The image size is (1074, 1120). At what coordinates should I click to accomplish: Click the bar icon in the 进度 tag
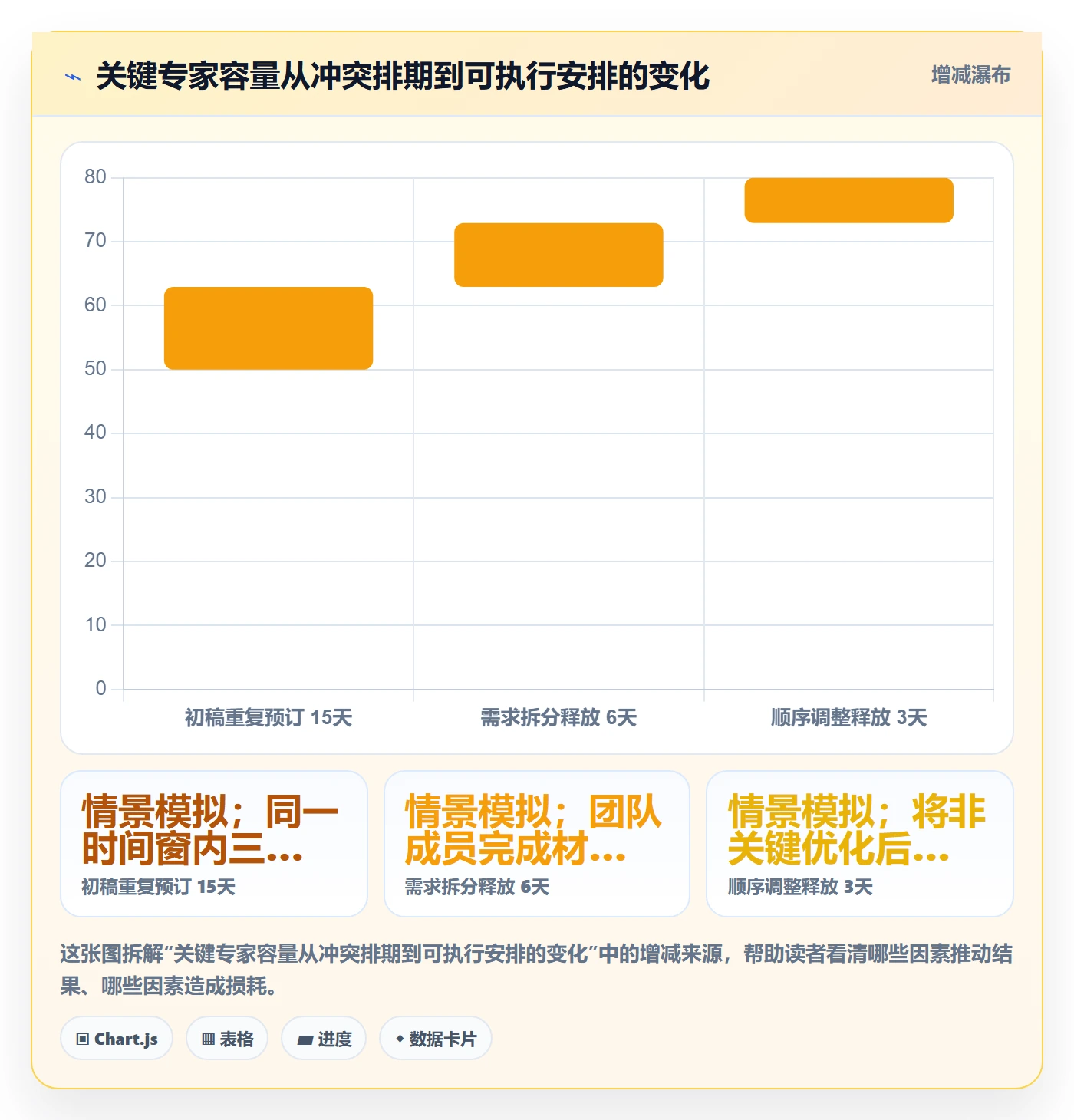(x=305, y=1040)
